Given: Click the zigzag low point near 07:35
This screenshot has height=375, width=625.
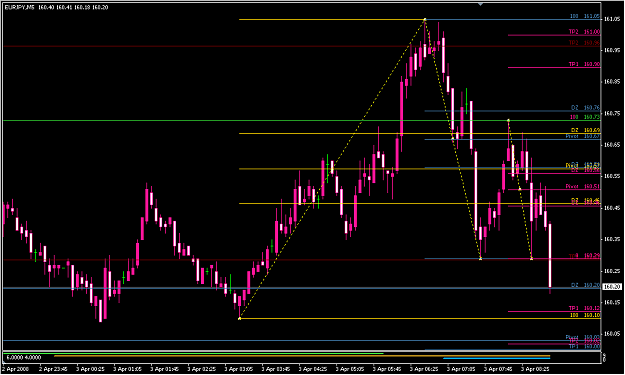Looking at the screenshot, I should coord(480,259).
